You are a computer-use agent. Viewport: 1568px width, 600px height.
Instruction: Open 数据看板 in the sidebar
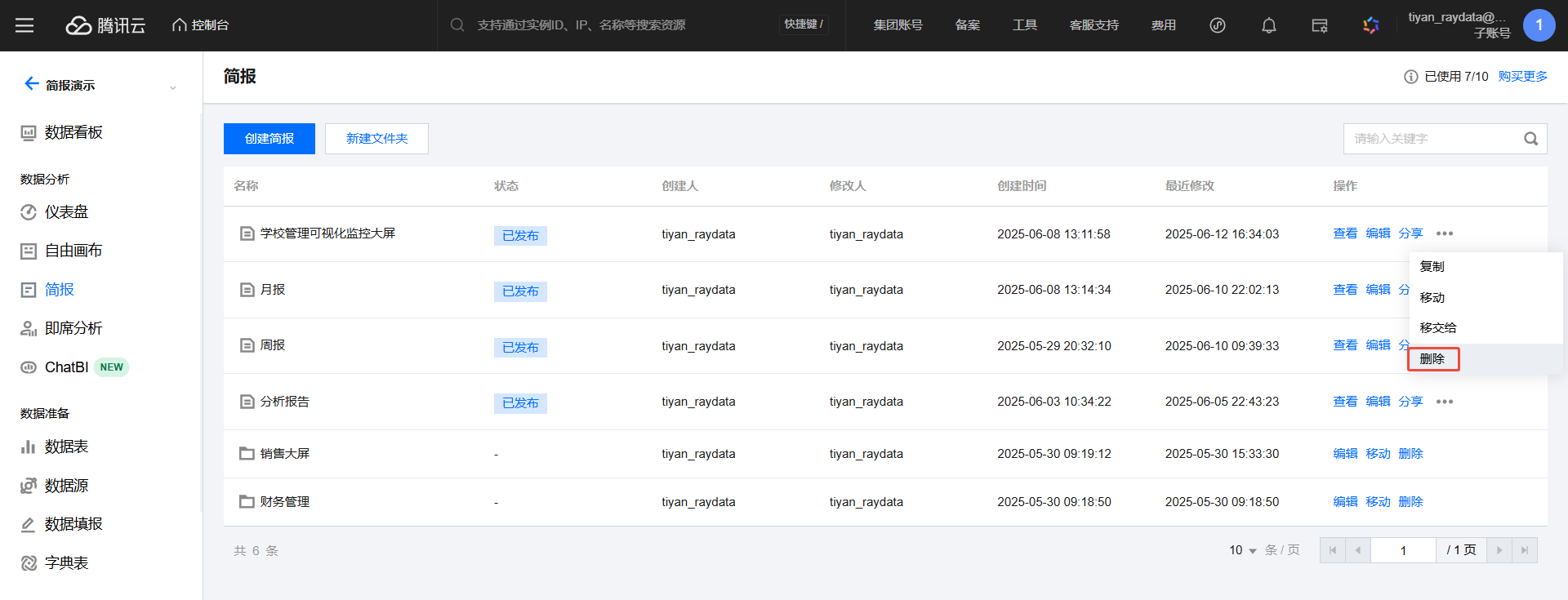[73, 132]
